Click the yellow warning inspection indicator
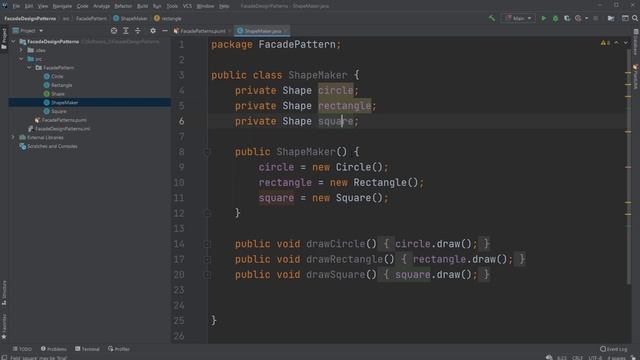Image resolution: width=640 pixels, height=360 pixels. click(605, 43)
